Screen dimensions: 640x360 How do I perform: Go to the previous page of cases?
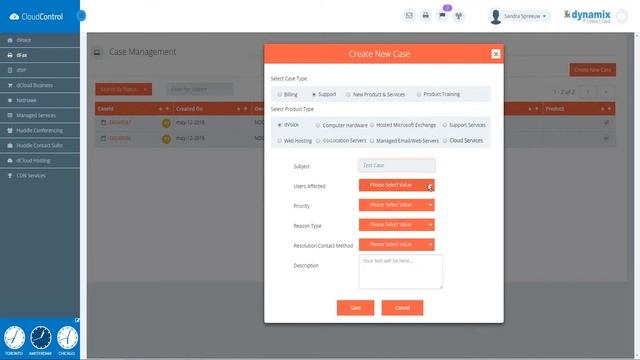coord(588,92)
